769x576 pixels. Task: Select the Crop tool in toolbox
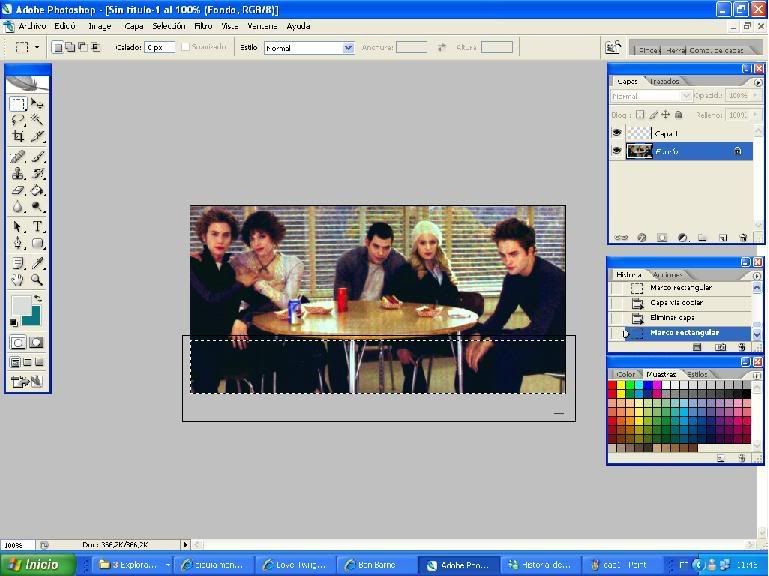click(18, 136)
